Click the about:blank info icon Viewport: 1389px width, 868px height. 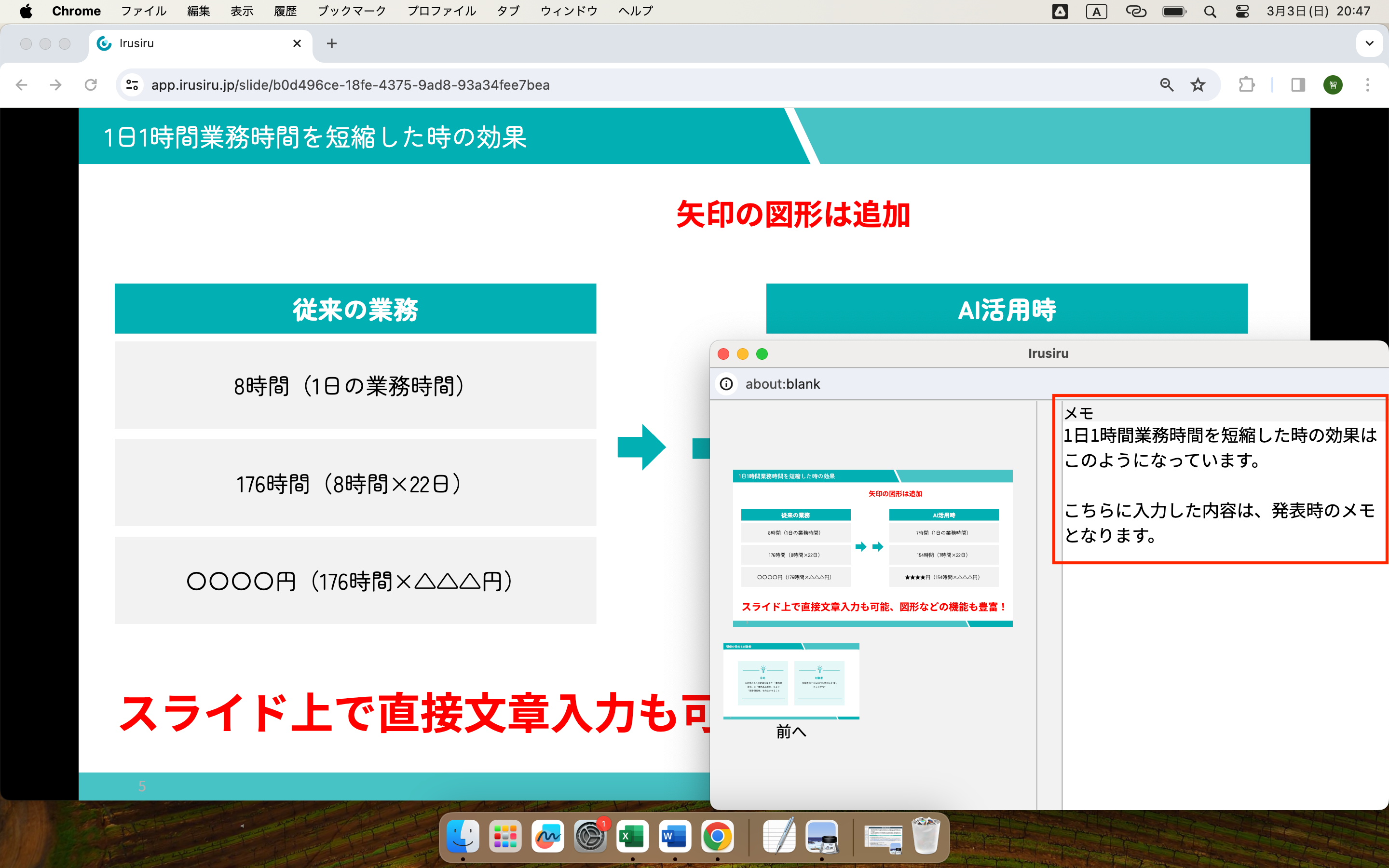tap(727, 384)
